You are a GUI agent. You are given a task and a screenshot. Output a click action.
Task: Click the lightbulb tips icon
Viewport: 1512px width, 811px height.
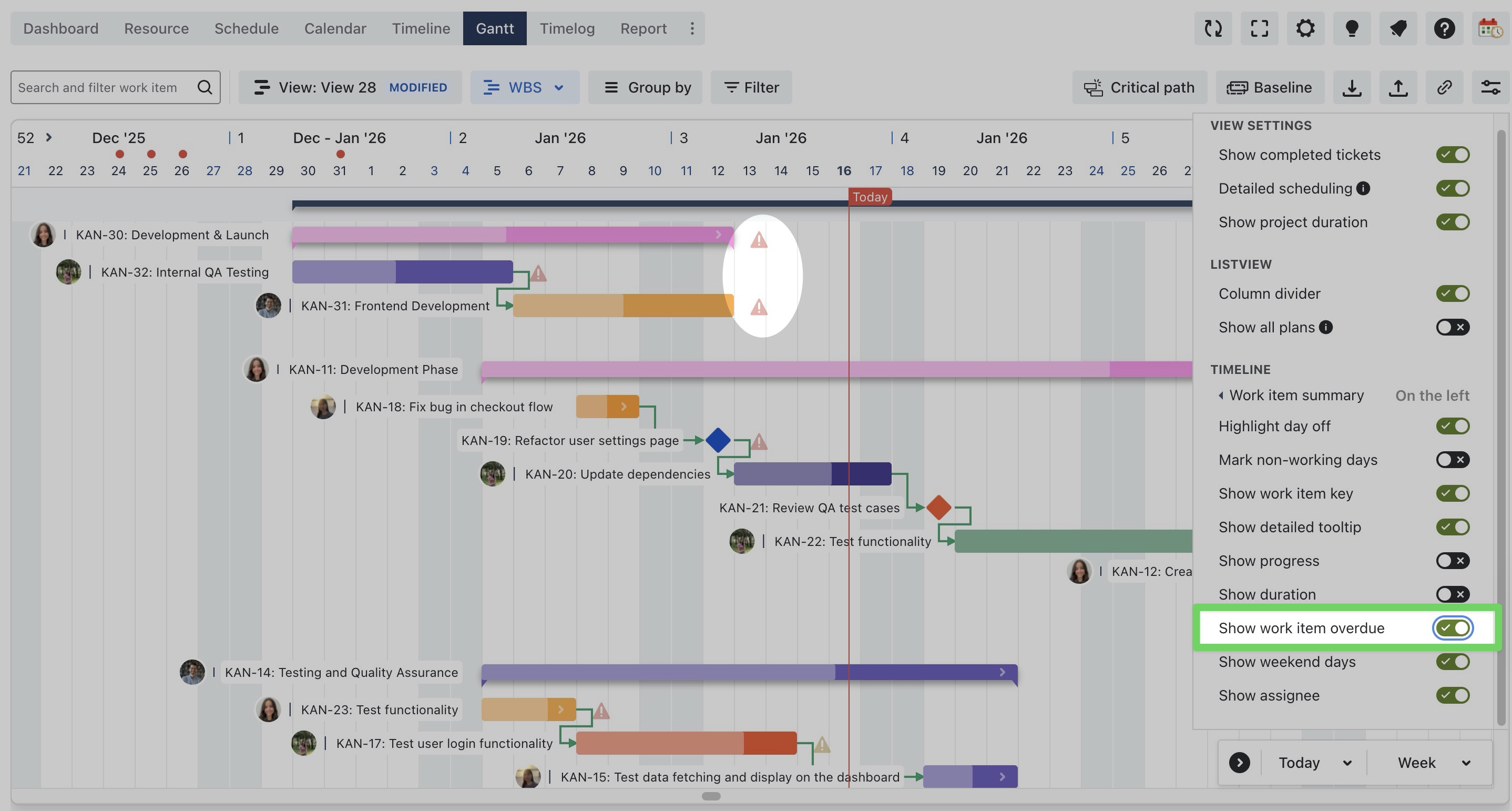(1352, 28)
